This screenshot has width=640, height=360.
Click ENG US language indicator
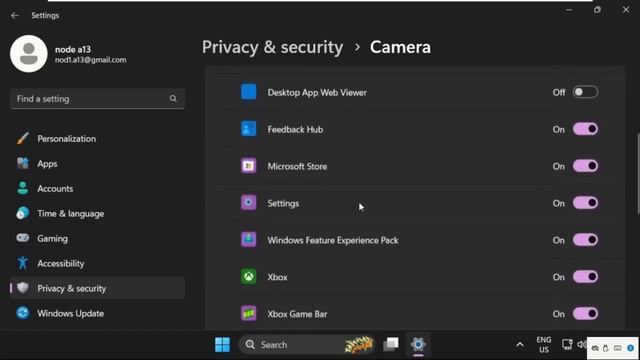(544, 345)
